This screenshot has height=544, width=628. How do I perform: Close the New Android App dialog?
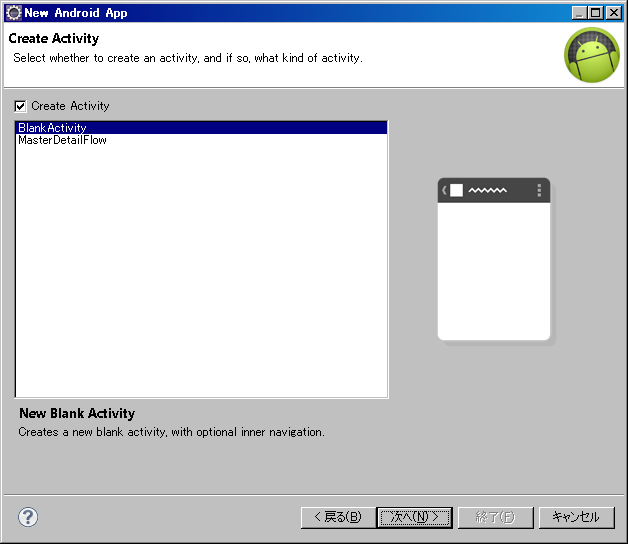[614, 13]
